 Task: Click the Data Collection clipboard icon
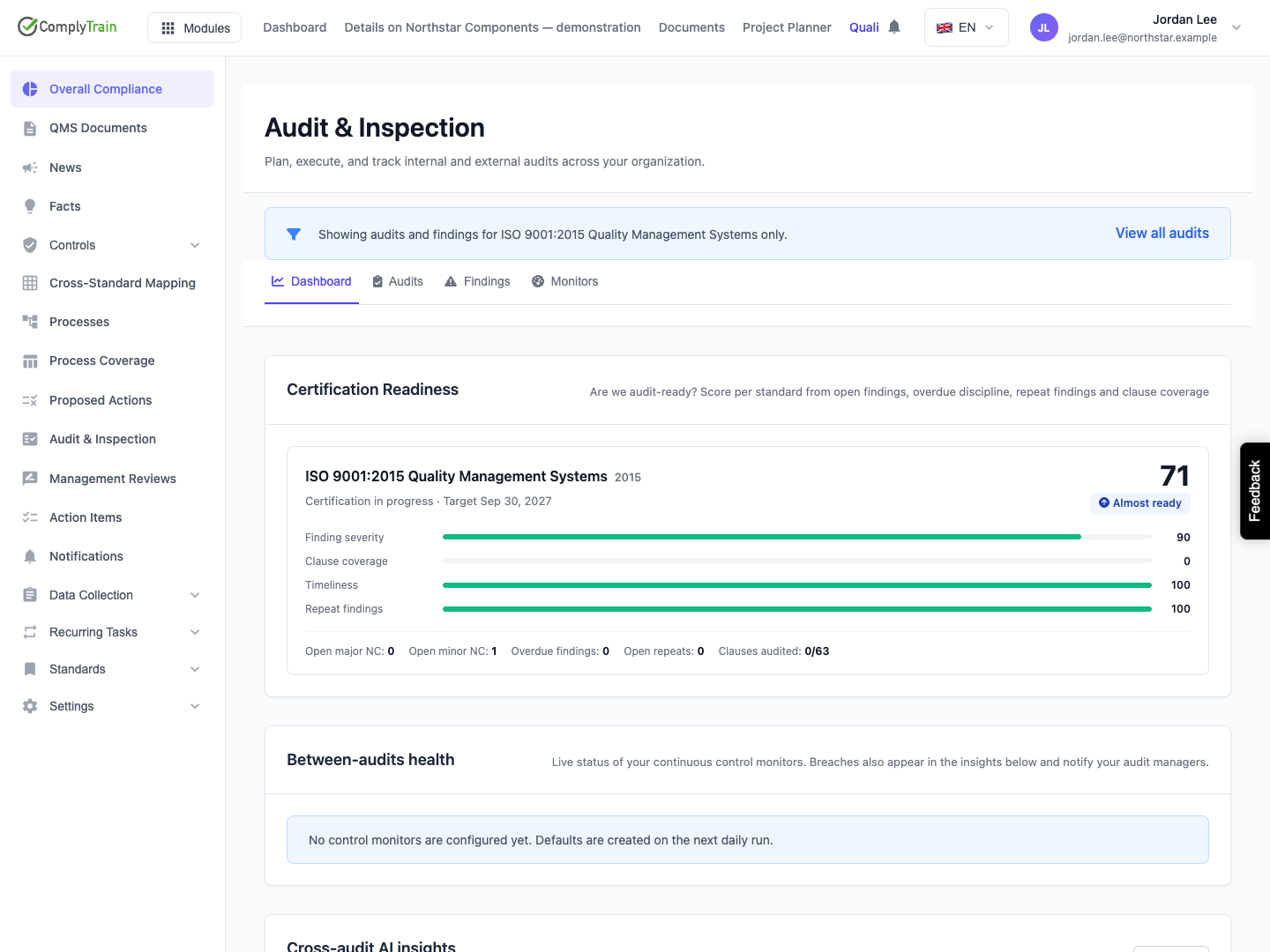(30, 595)
